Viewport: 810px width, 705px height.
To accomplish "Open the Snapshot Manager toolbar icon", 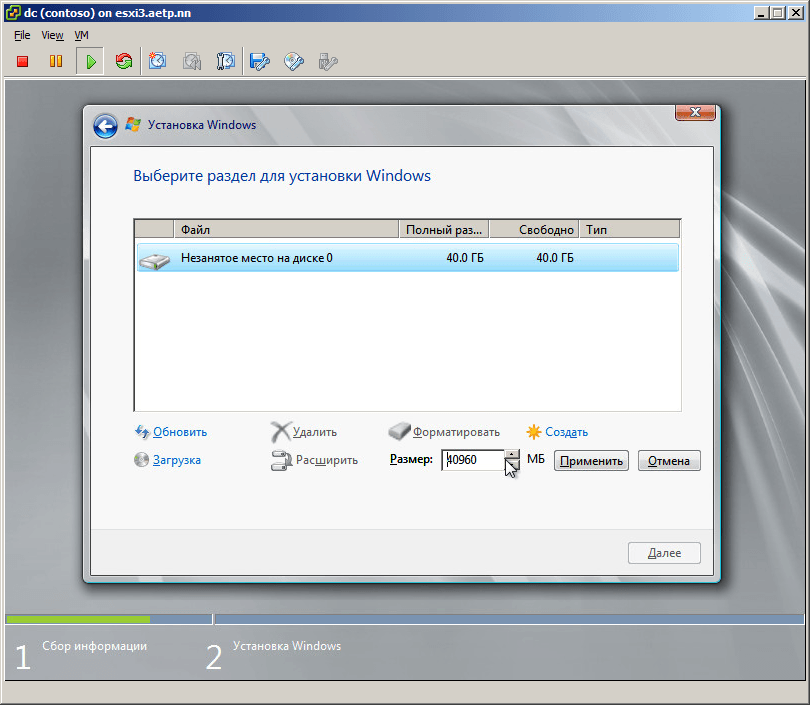I will point(226,61).
